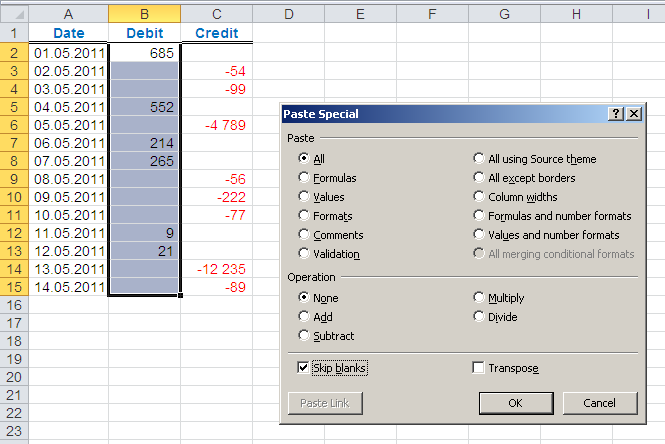Select All except borders option
Image resolution: width=665 pixels, height=444 pixels.
click(x=479, y=178)
